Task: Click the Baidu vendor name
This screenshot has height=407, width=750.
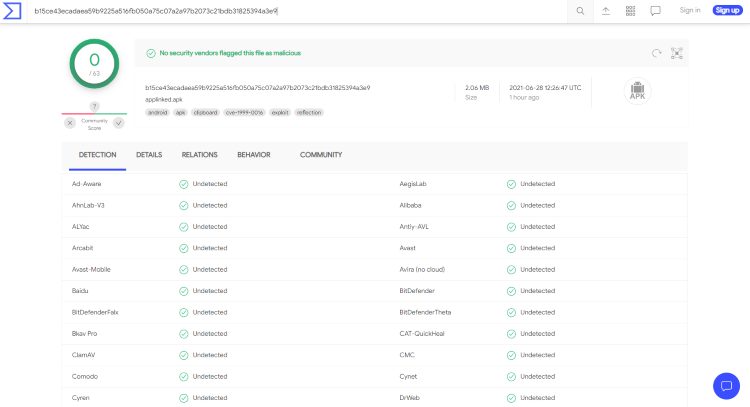Action: click(80, 291)
